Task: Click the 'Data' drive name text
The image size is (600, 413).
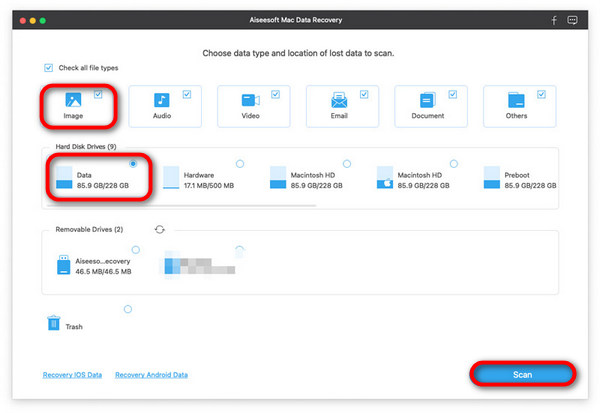Action: click(84, 175)
